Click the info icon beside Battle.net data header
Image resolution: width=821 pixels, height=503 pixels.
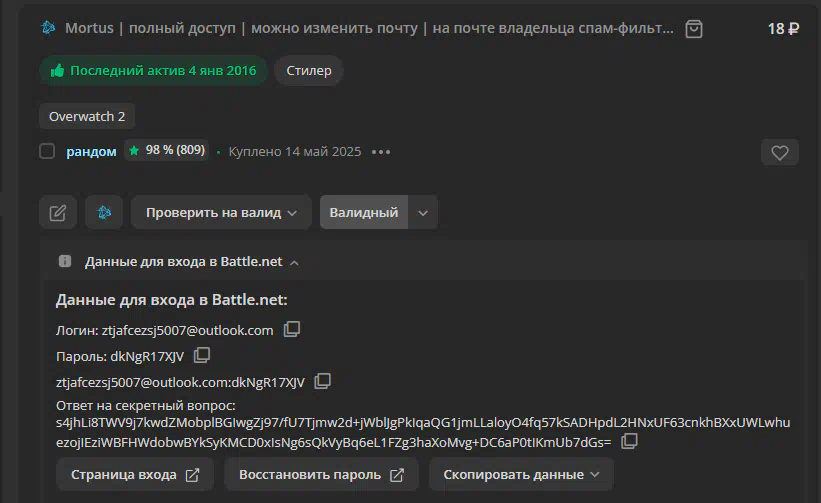65,261
